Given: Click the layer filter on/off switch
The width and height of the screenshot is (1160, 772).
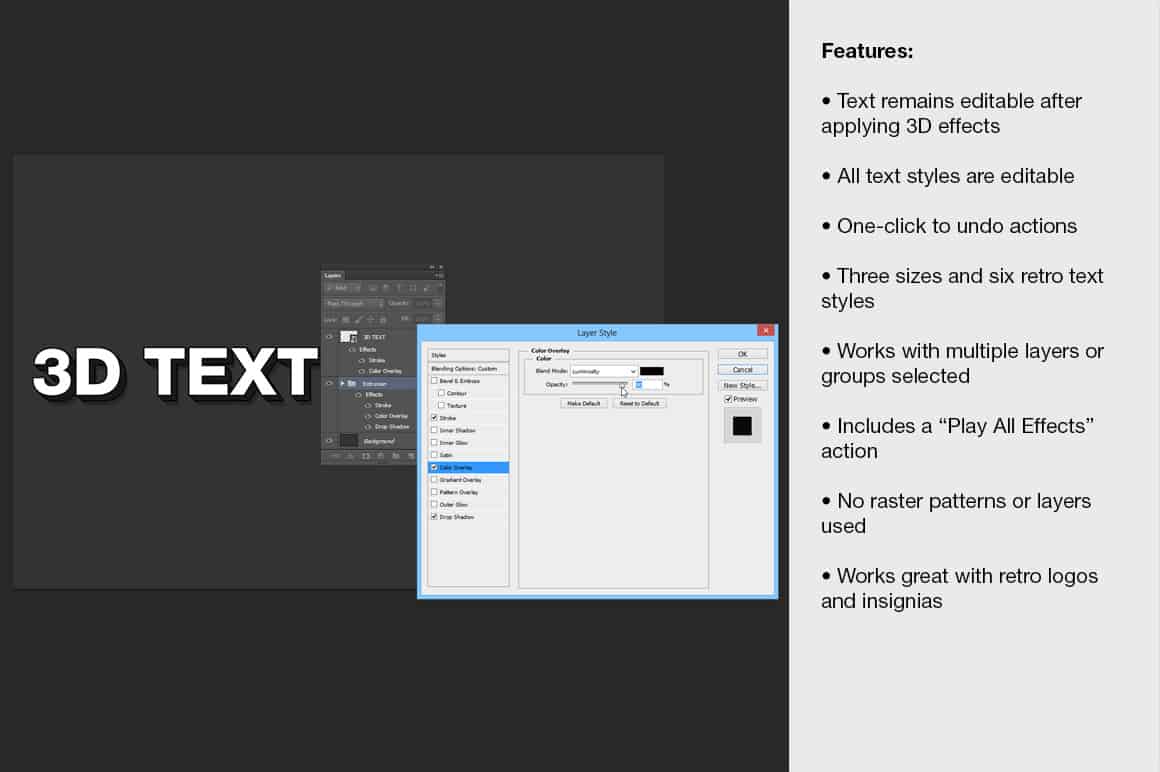Looking at the screenshot, I should [441, 285].
